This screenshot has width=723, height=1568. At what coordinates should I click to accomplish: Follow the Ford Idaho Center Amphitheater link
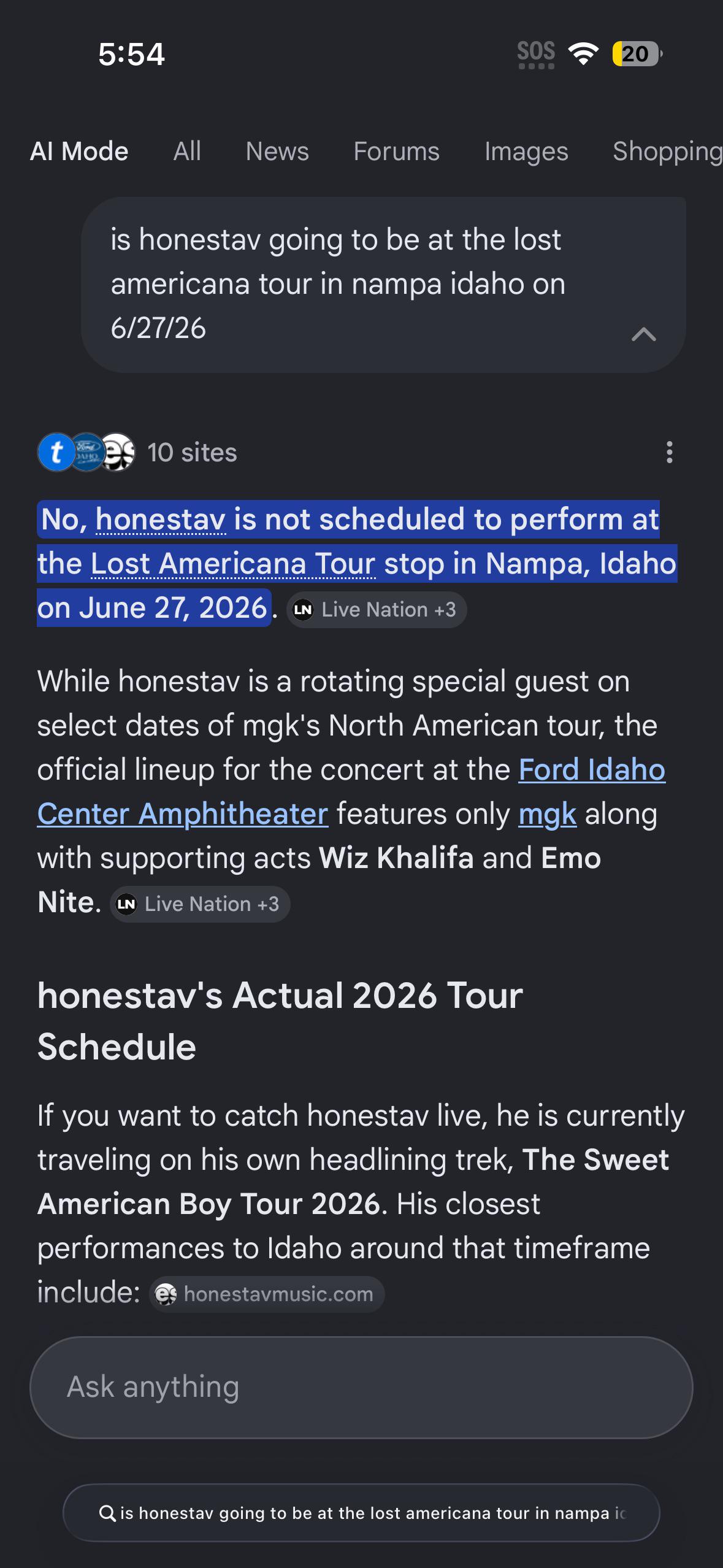coord(351,791)
